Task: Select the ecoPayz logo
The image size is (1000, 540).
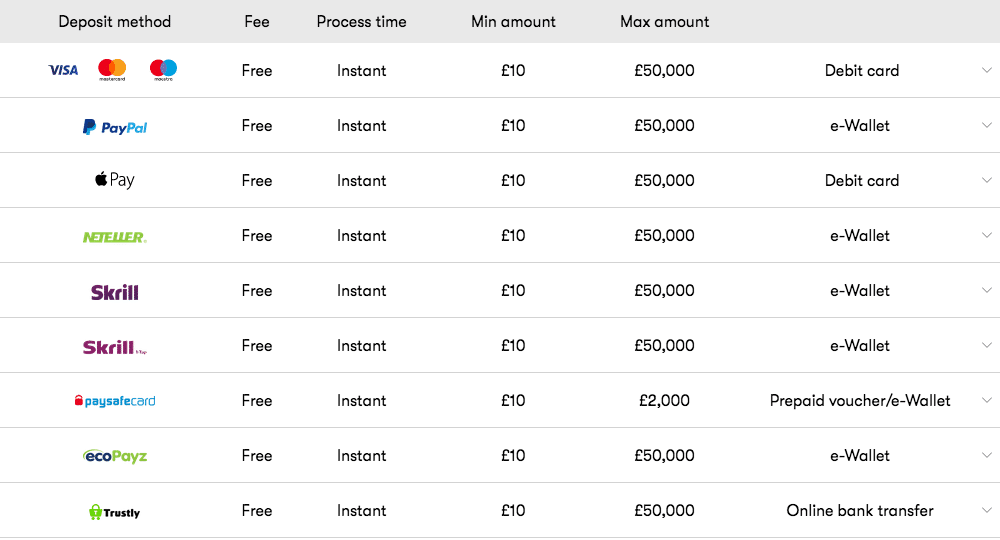Action: pyautogui.click(x=115, y=456)
